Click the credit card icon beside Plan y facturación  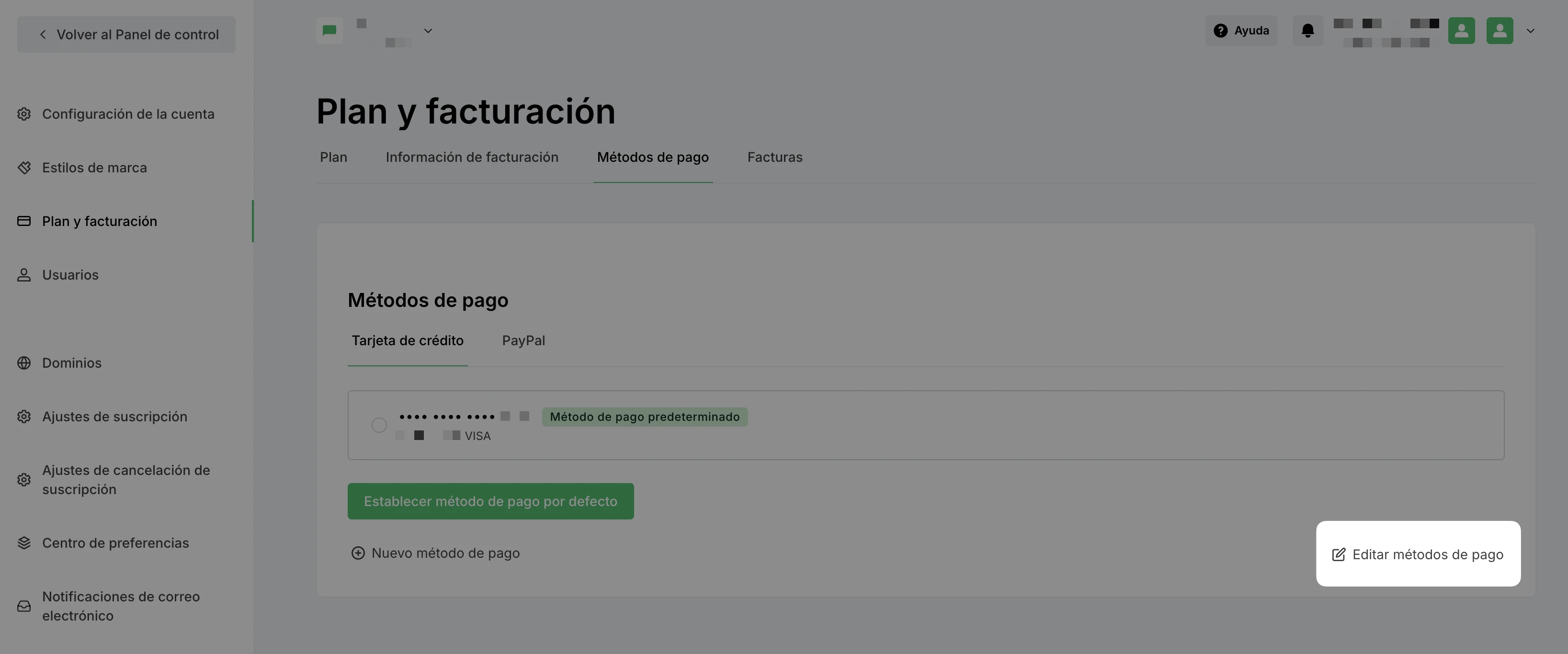(x=24, y=222)
